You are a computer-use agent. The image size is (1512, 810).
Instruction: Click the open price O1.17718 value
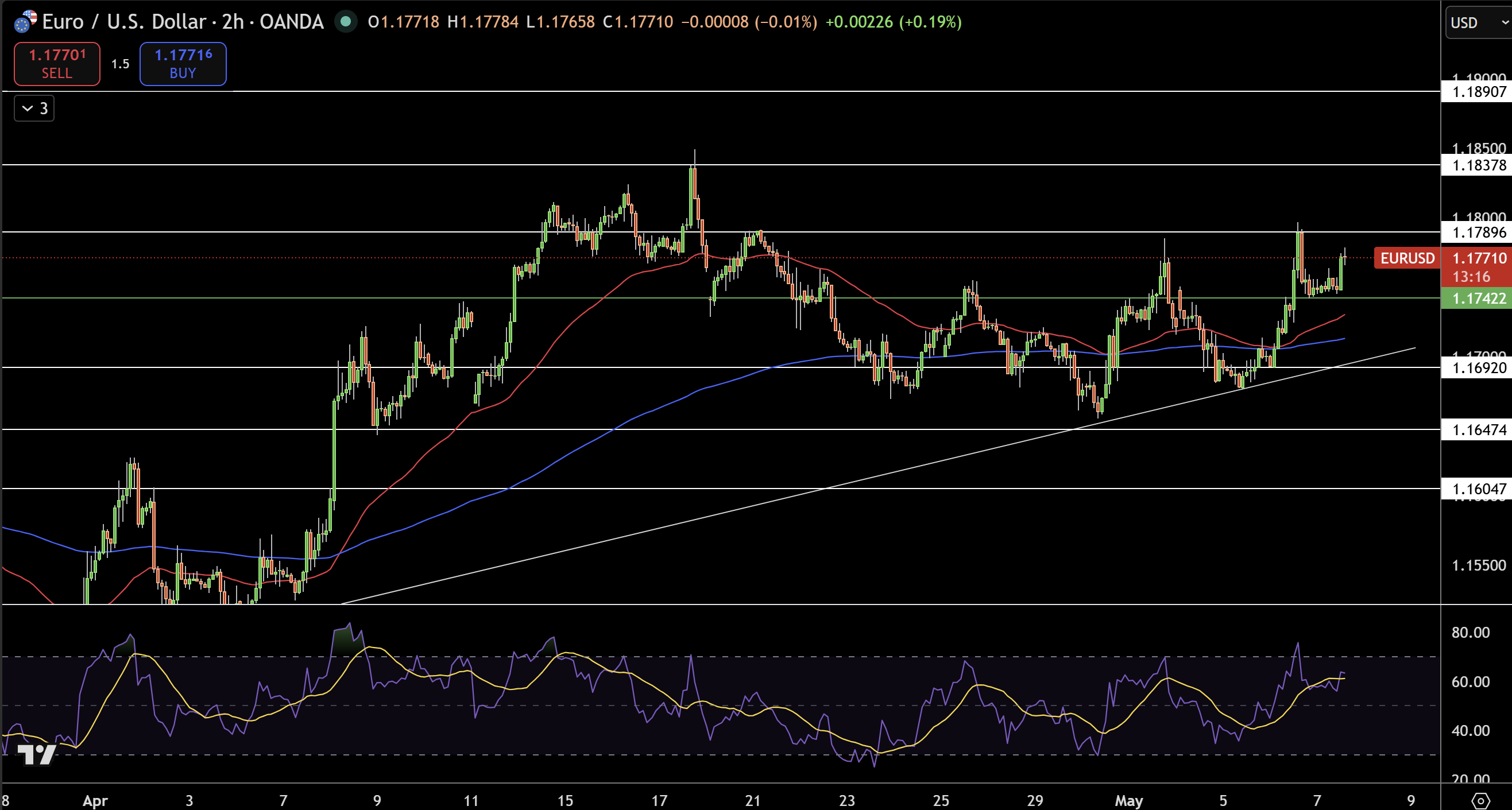pyautogui.click(x=403, y=22)
